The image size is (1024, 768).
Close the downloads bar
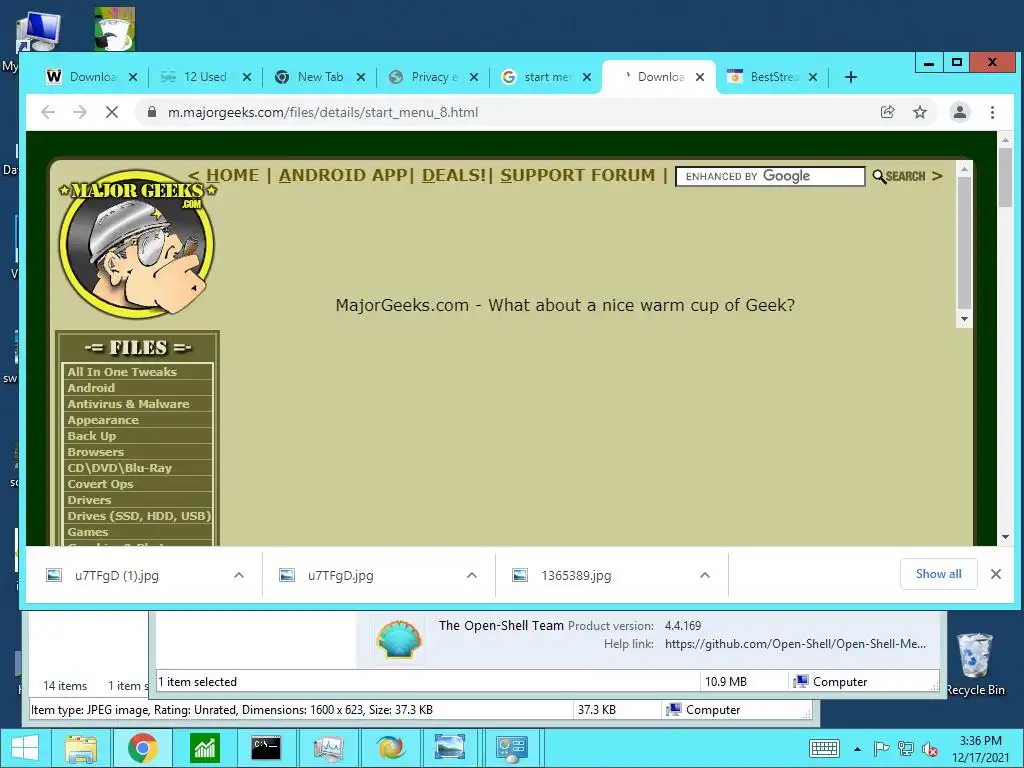coord(996,574)
